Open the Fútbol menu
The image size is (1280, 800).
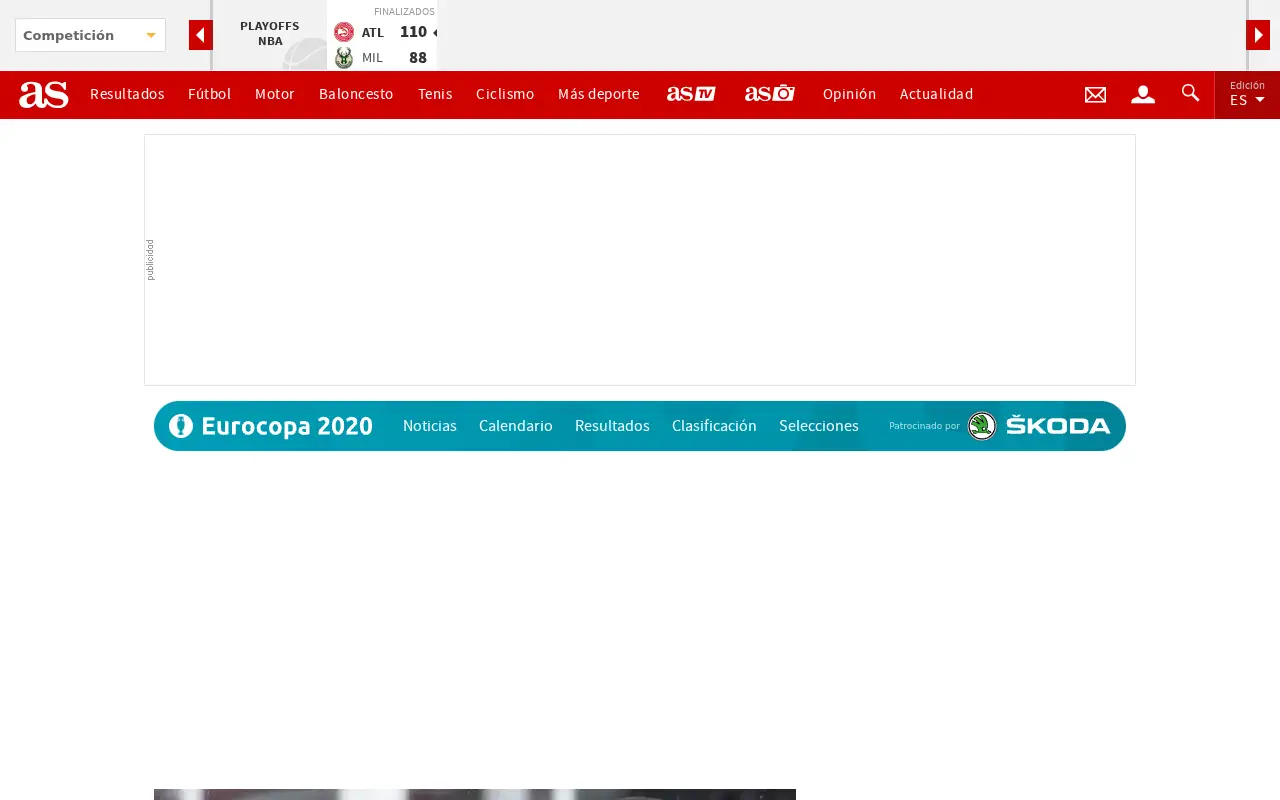[x=209, y=94]
